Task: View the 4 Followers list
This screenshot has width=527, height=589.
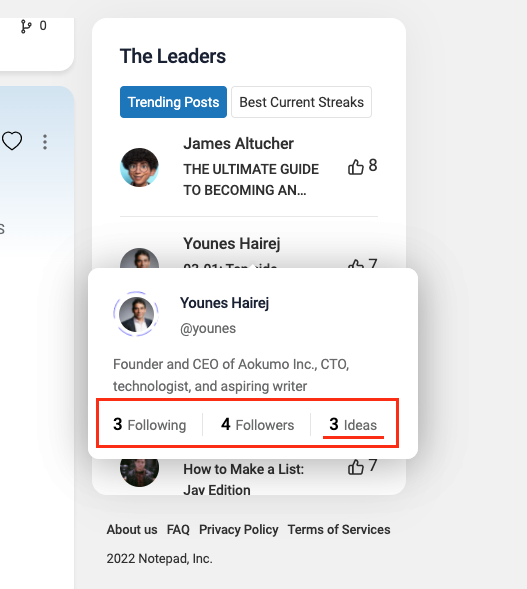Action: (258, 424)
